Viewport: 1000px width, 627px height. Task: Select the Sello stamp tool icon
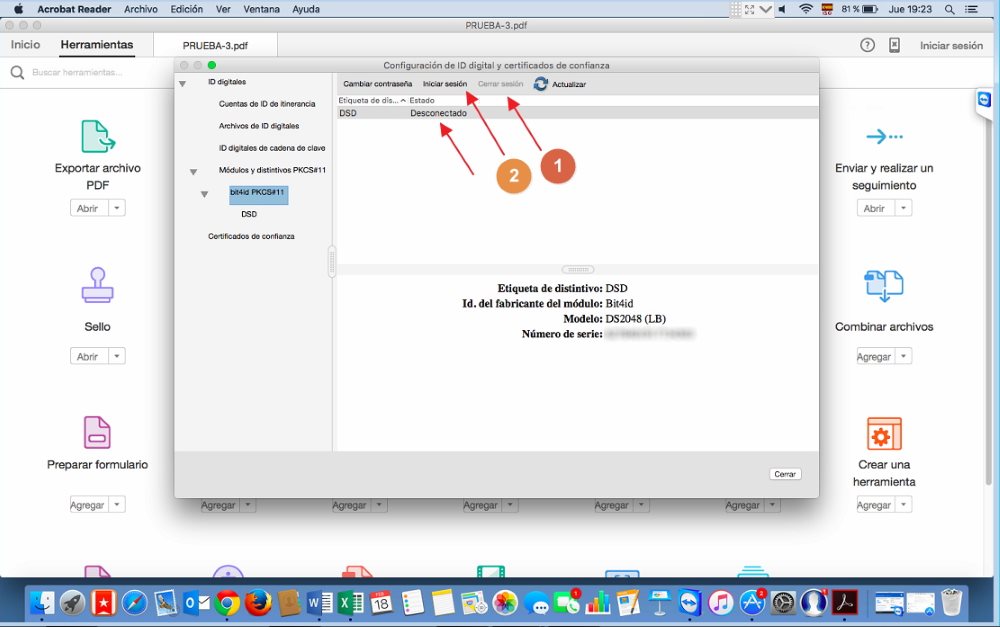98,284
